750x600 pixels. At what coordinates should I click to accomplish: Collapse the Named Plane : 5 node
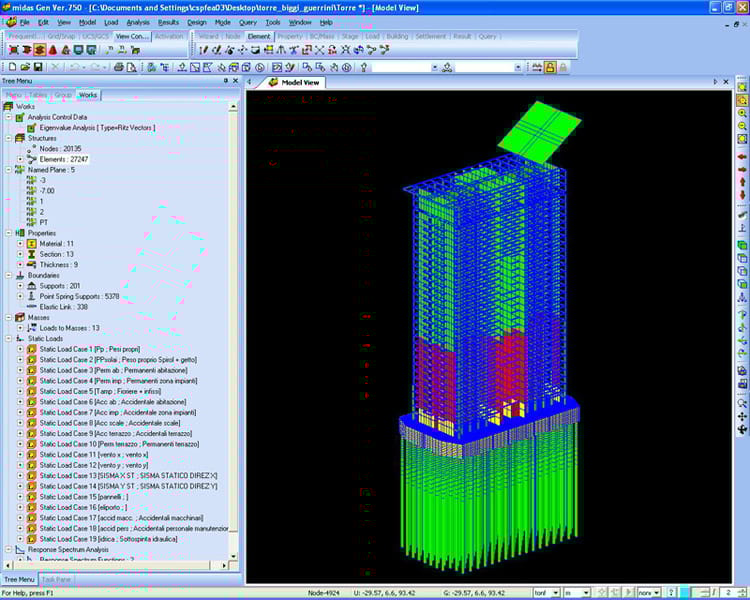coord(8,170)
